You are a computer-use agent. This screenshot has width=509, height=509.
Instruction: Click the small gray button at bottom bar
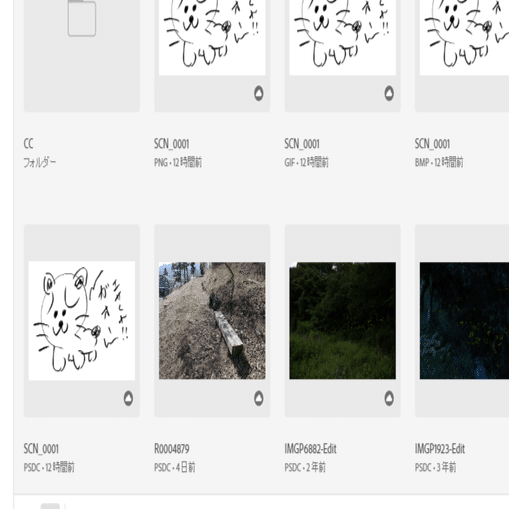(x=50, y=506)
